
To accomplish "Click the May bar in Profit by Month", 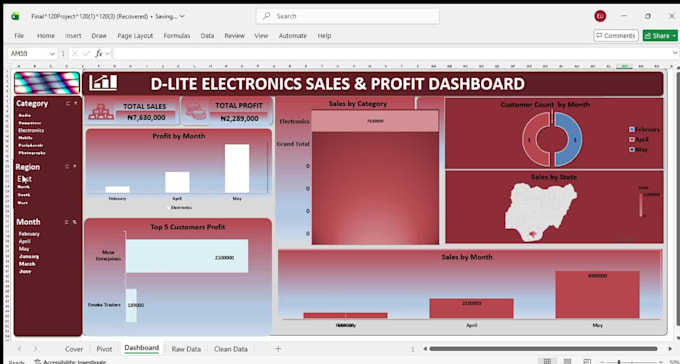I will (237, 168).
